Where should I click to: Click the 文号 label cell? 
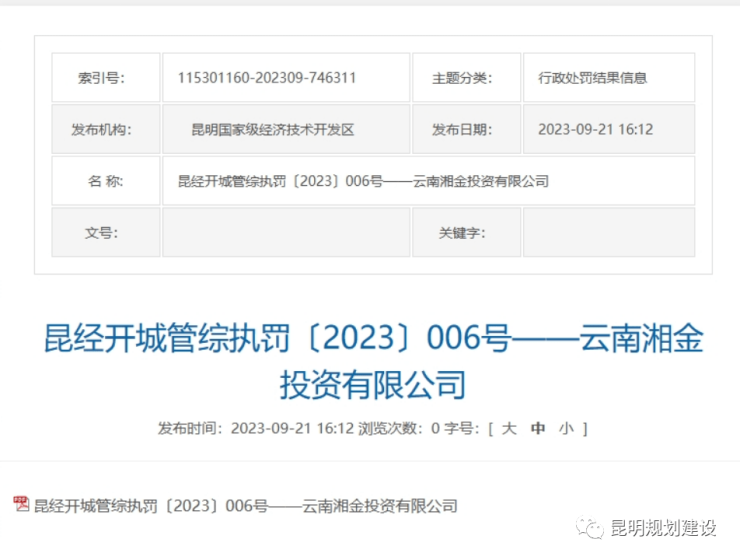(x=106, y=233)
